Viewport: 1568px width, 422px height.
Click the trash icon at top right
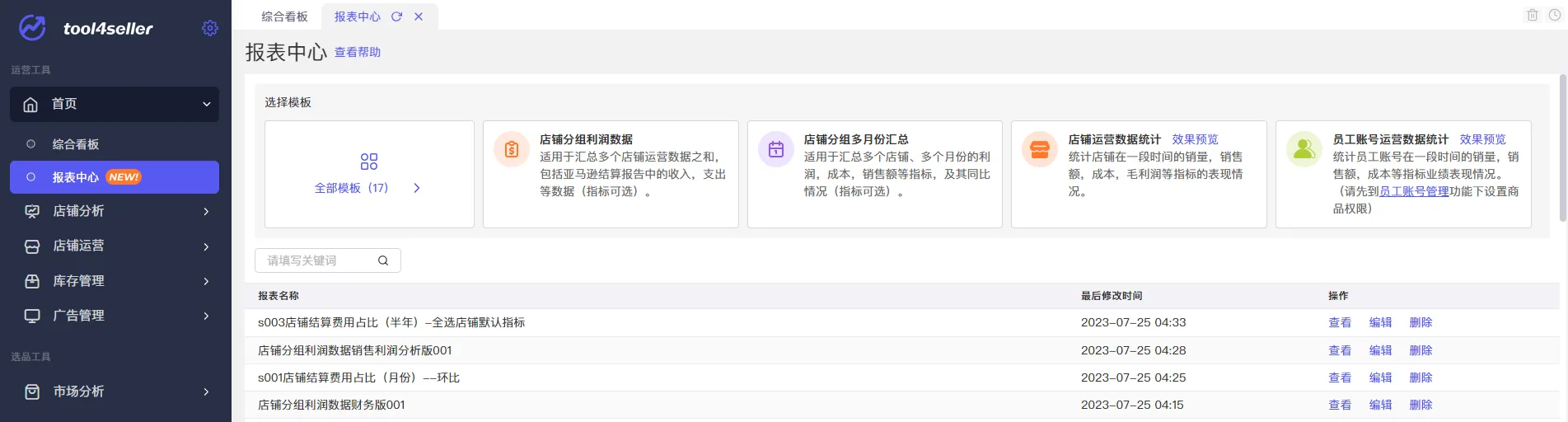point(1533,15)
